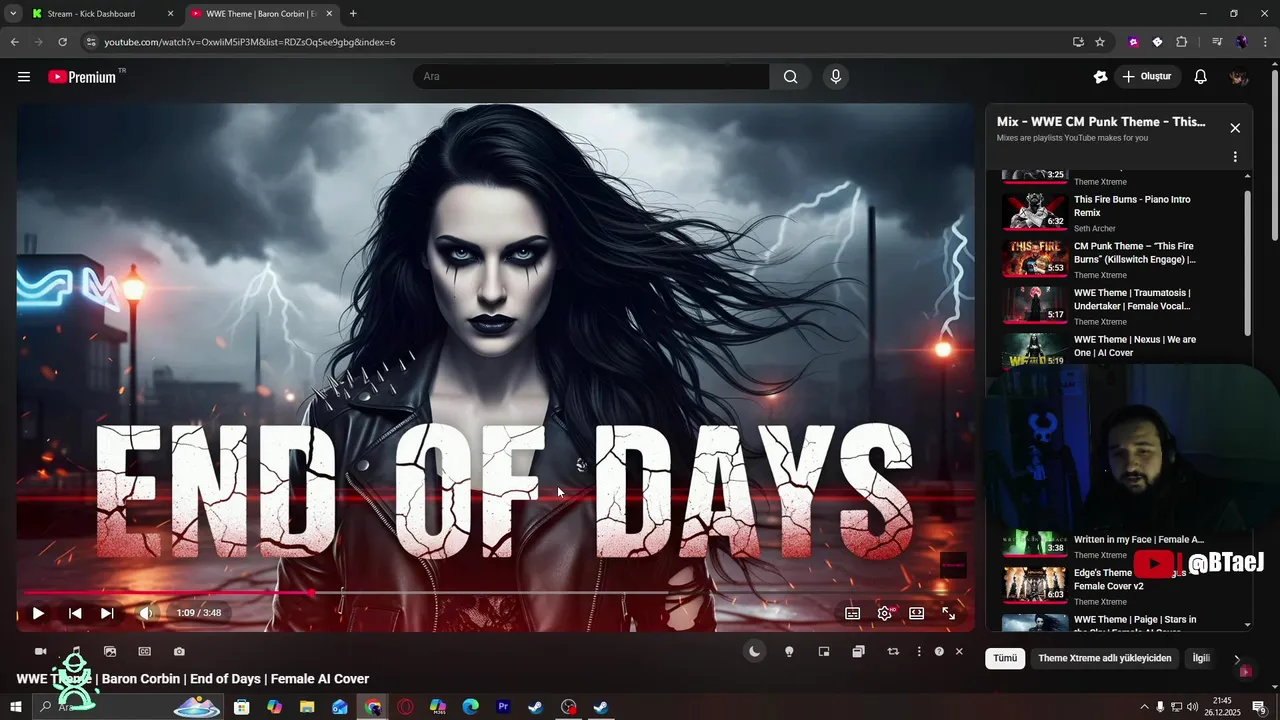Show hidden system tray icons
Viewport: 1280px width, 720px height.
[1144, 707]
